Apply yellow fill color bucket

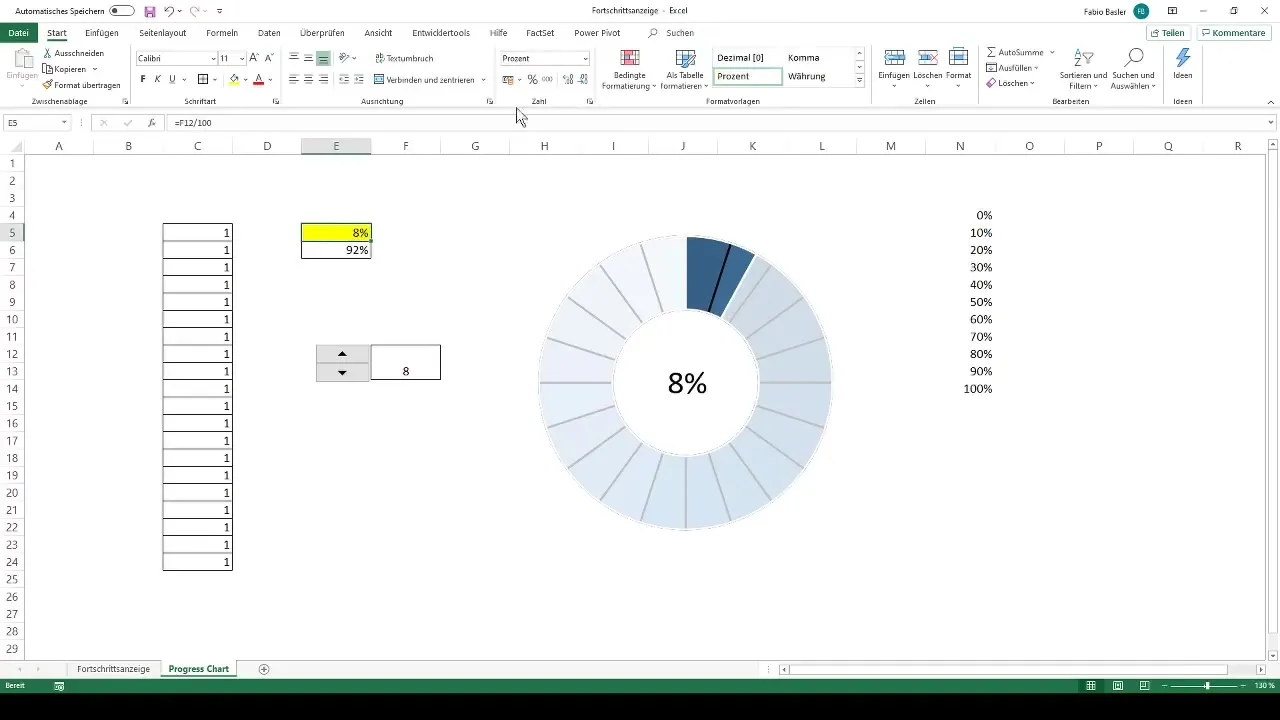[234, 79]
